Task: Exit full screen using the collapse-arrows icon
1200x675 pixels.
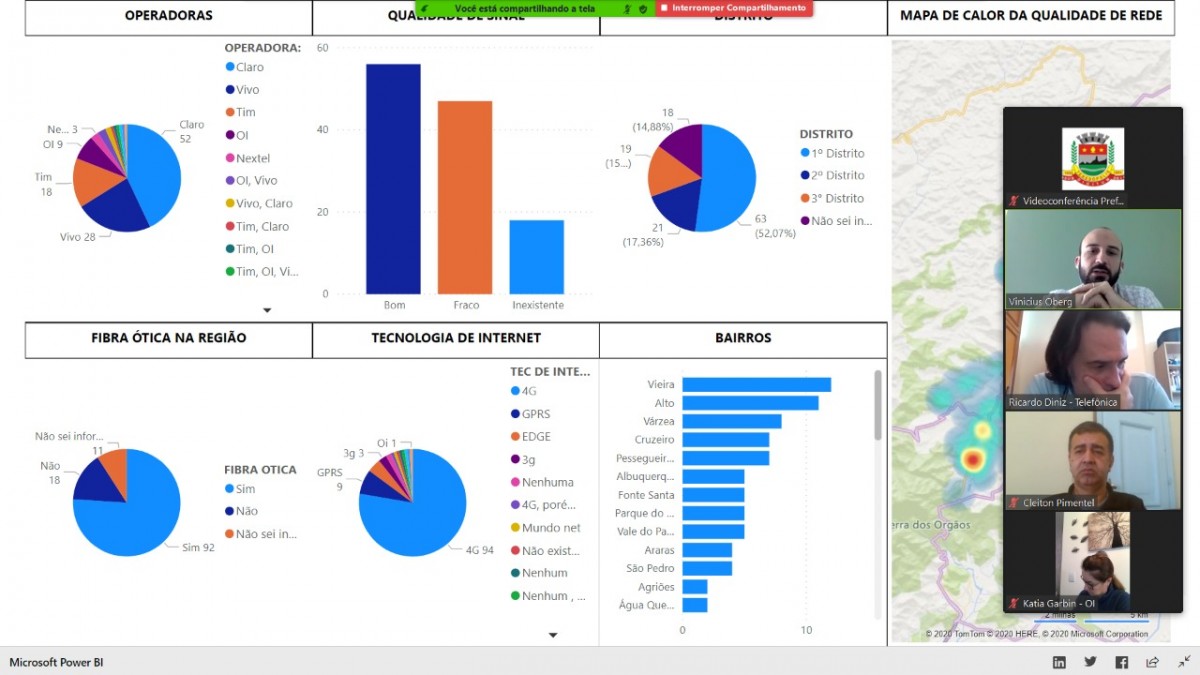Action: point(1183,662)
